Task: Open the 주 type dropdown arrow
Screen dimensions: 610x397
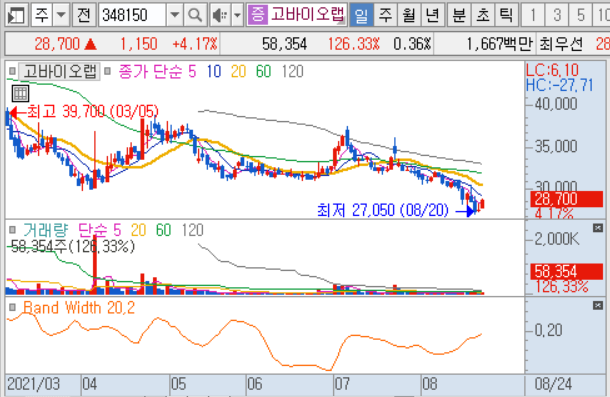Action: [x=61, y=15]
